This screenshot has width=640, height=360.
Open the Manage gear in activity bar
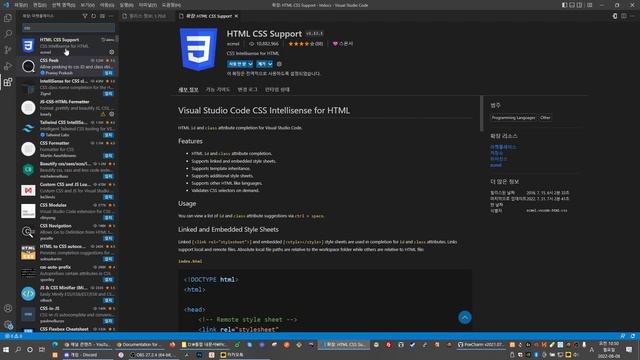tap(8, 325)
